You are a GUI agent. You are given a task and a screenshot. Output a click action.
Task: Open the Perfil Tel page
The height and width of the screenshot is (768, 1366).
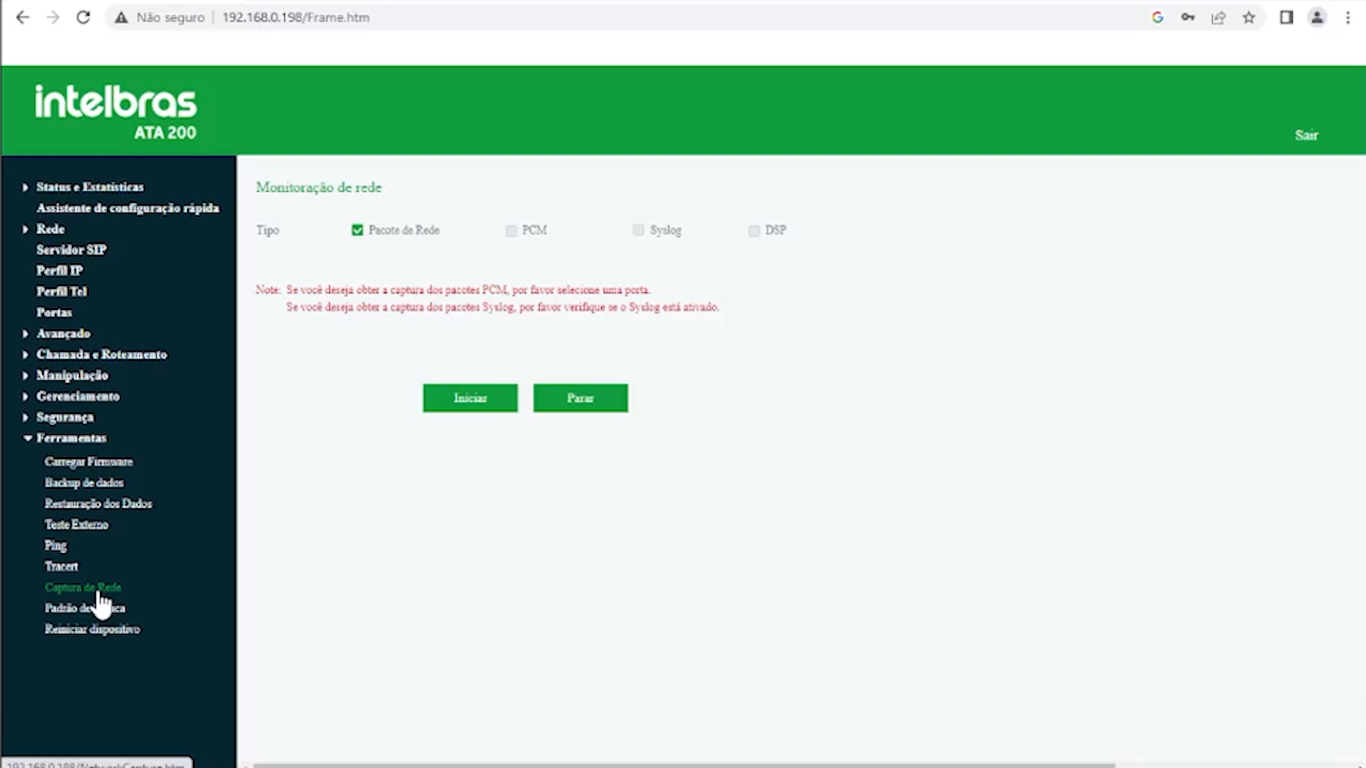pos(61,292)
